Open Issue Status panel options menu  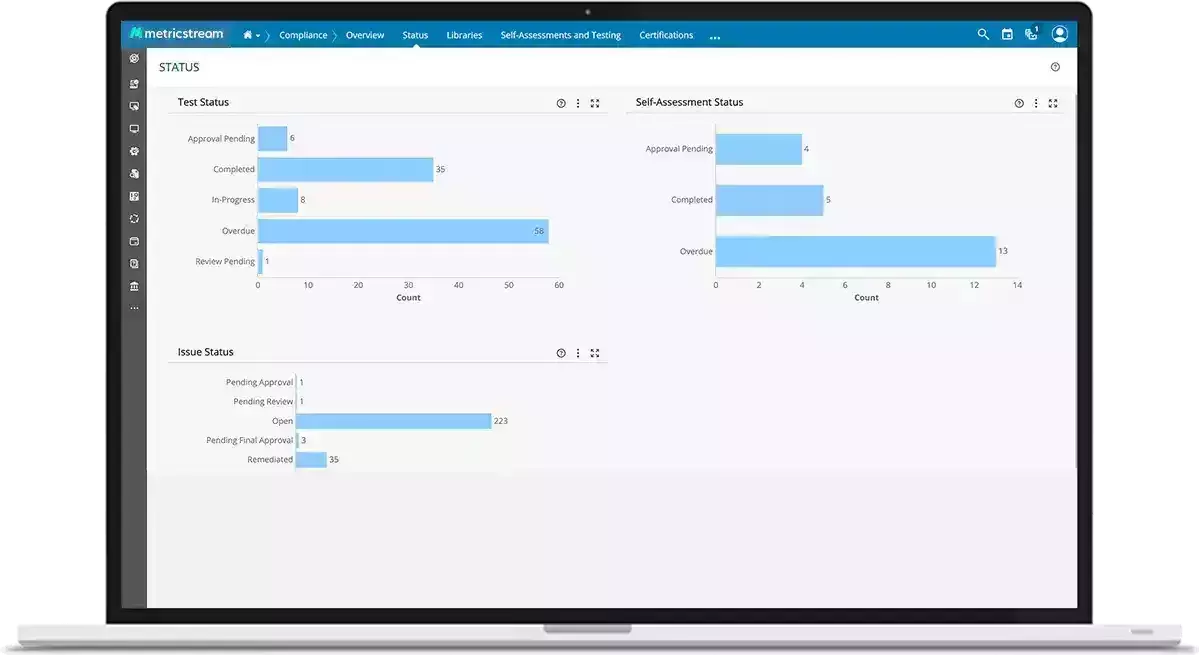pos(578,353)
